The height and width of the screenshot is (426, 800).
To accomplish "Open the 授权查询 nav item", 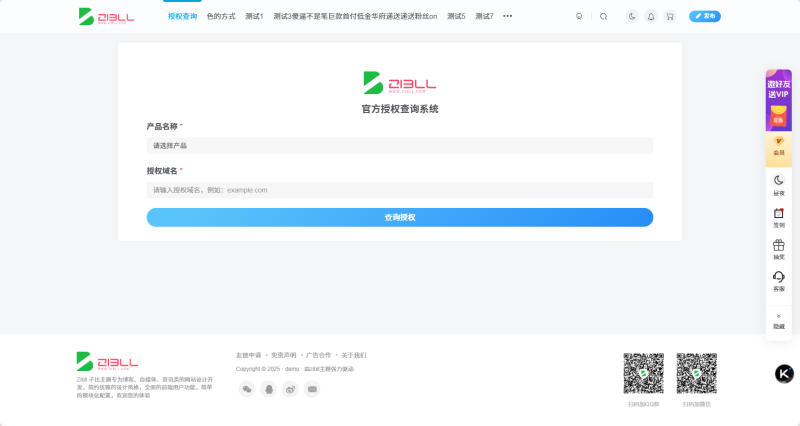I will (182, 16).
